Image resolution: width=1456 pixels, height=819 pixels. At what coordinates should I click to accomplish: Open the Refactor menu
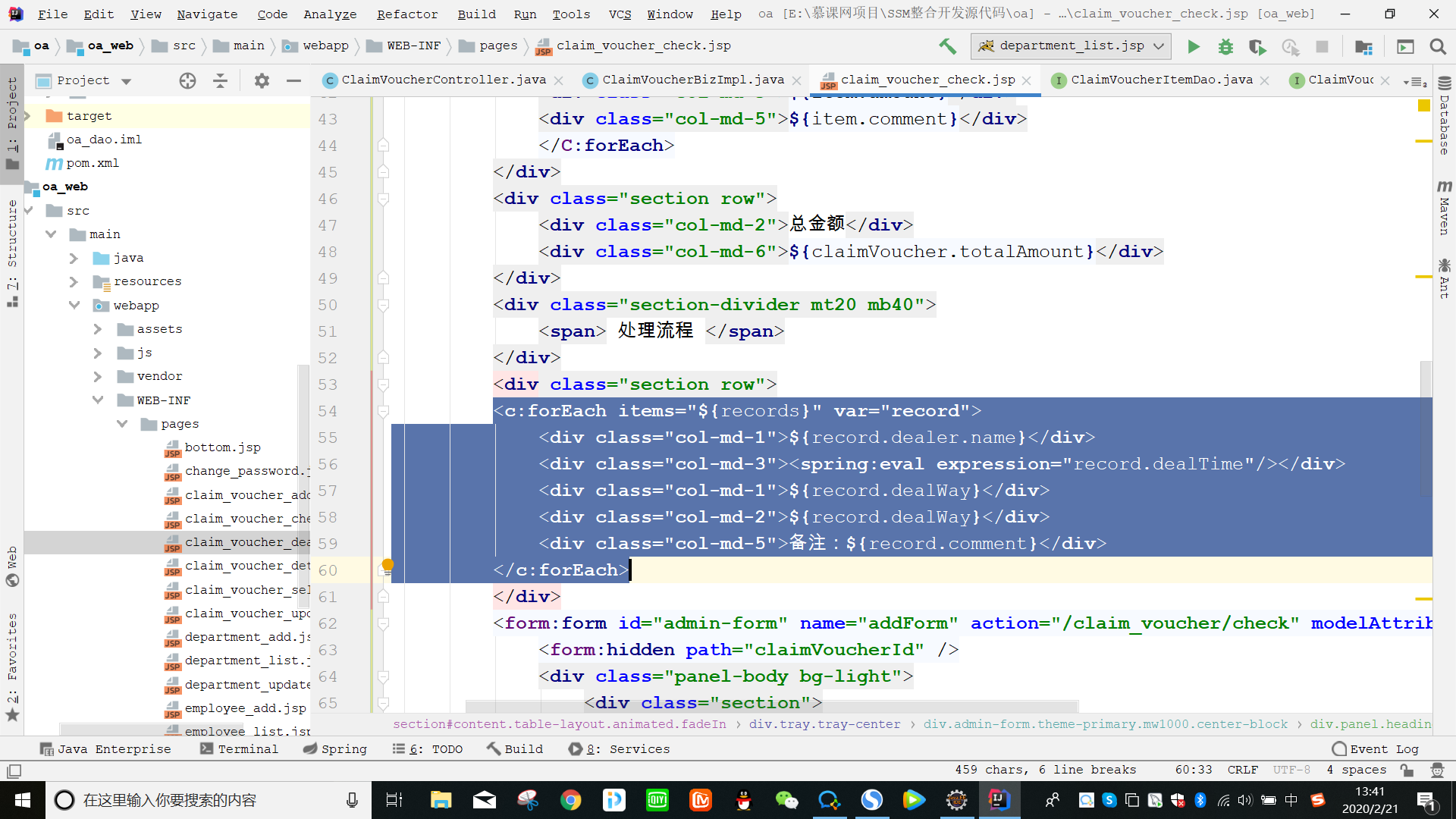[x=407, y=14]
